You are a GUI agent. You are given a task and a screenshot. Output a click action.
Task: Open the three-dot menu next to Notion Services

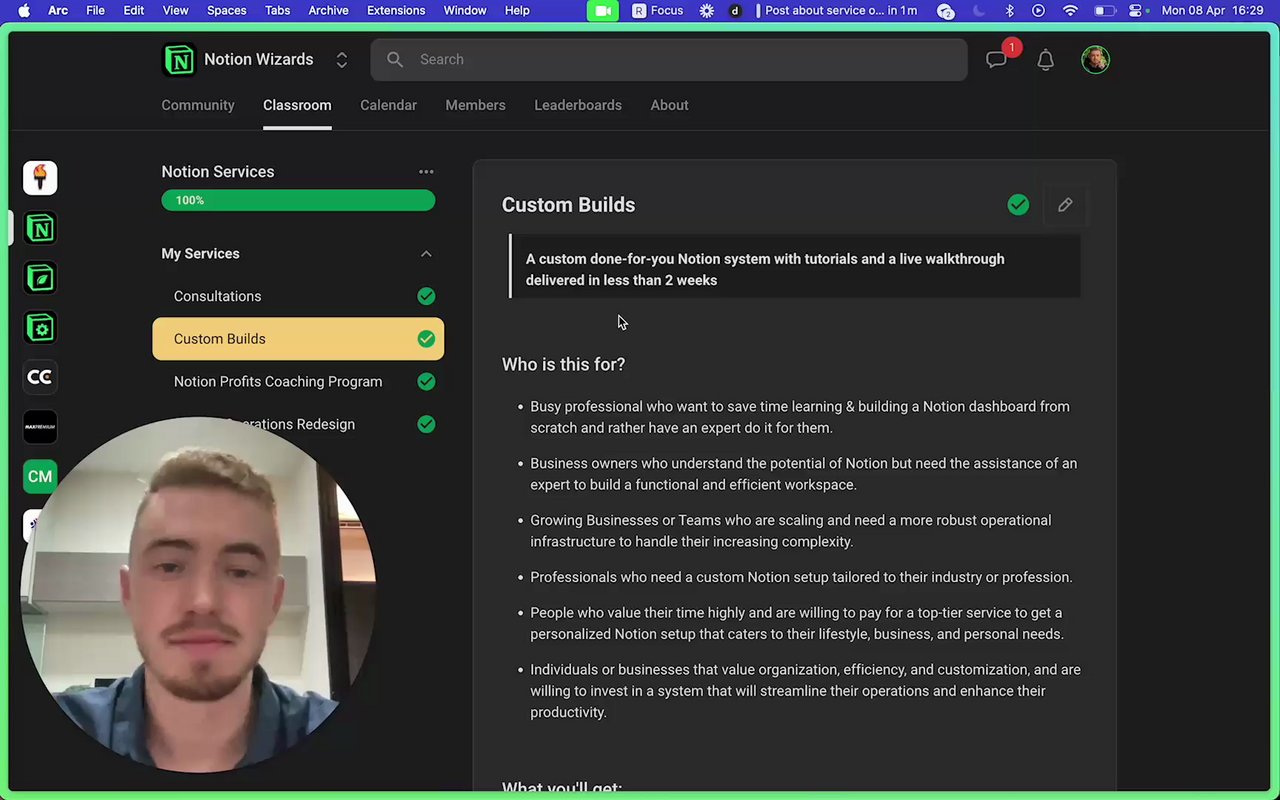(426, 172)
